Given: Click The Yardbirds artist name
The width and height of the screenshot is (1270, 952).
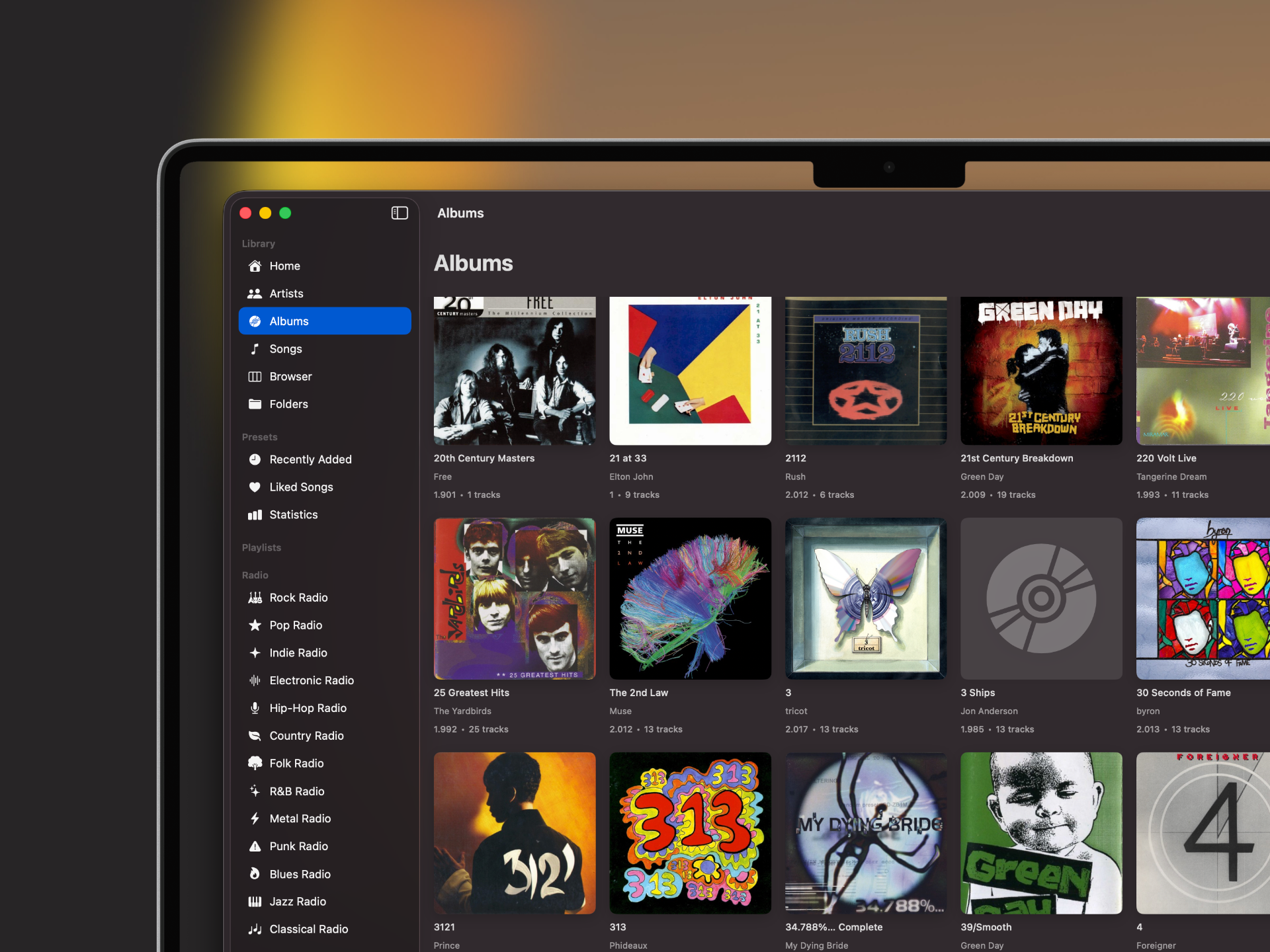Looking at the screenshot, I should coord(462,711).
